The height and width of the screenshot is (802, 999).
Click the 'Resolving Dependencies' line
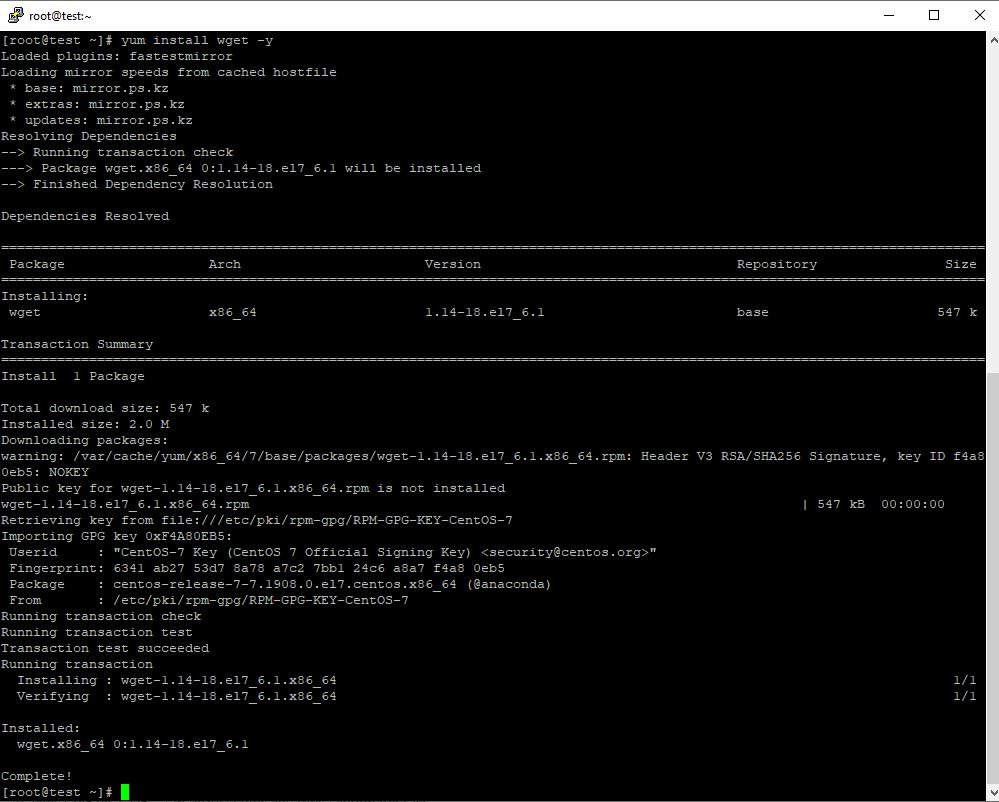pos(89,136)
